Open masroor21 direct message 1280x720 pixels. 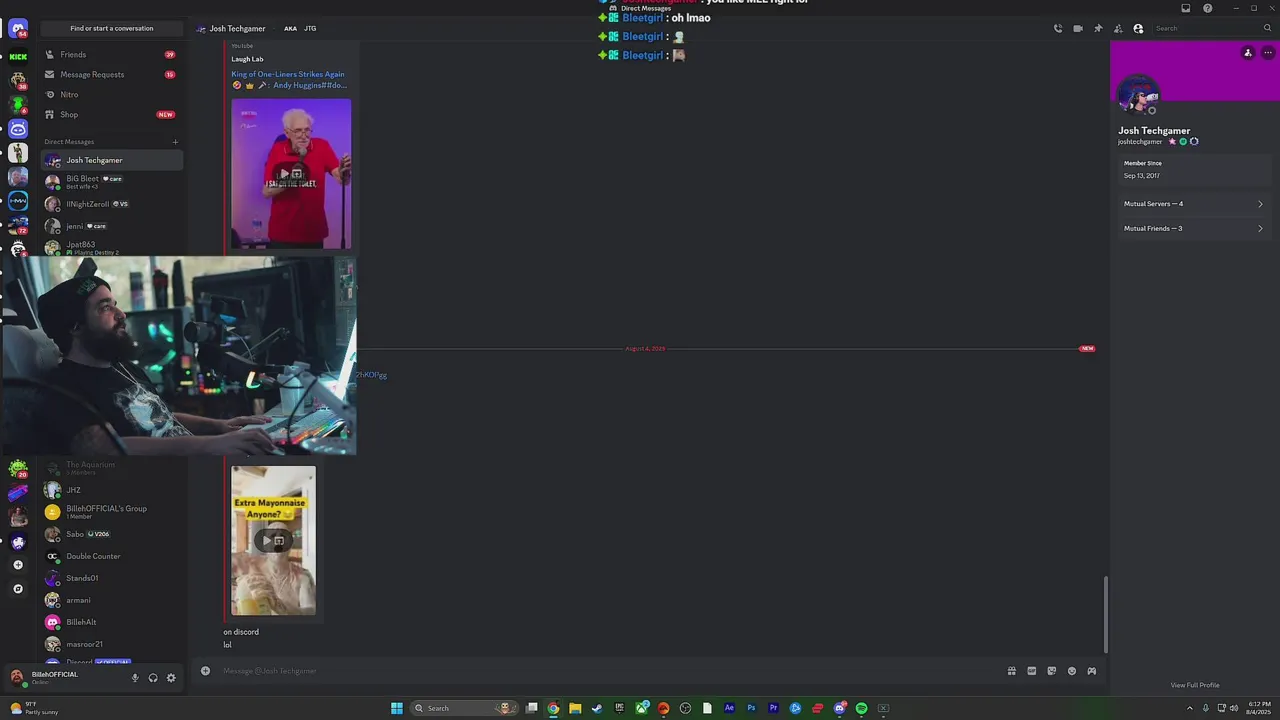(x=112, y=644)
